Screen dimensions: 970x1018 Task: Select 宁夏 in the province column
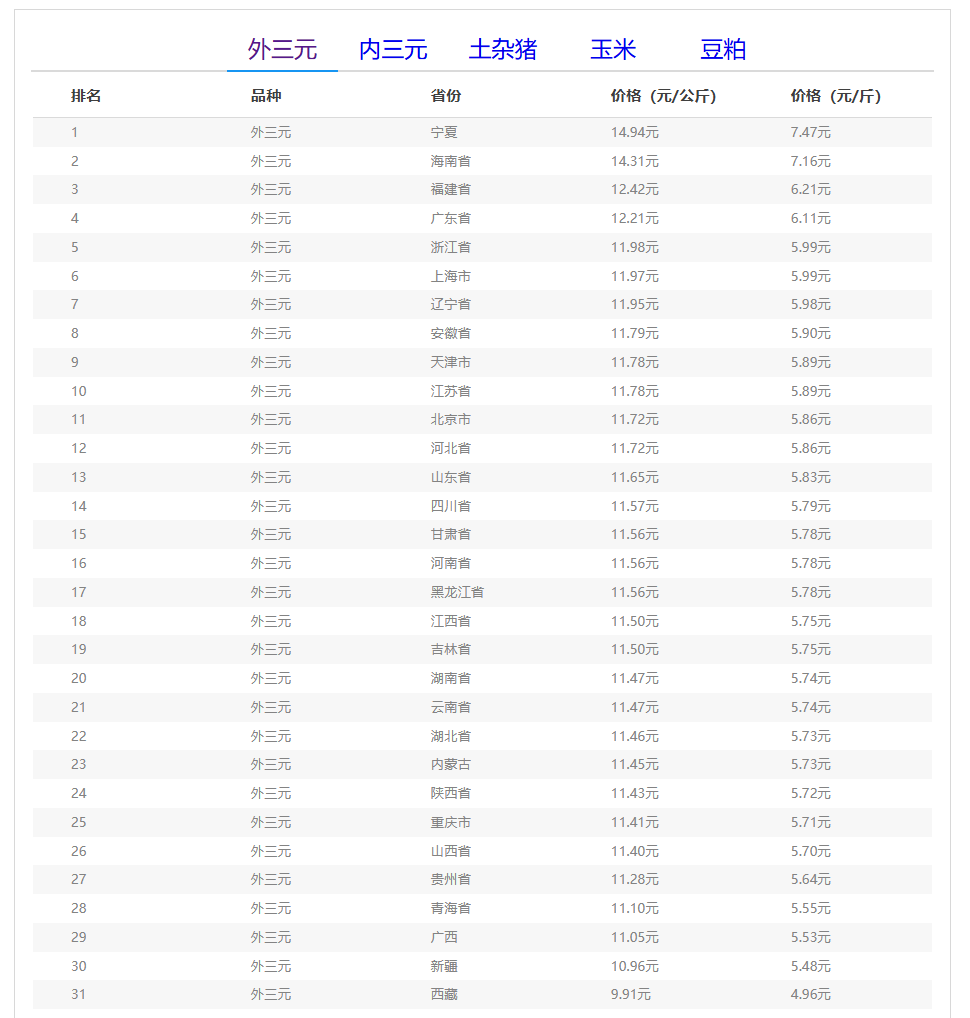pyautogui.click(x=444, y=132)
